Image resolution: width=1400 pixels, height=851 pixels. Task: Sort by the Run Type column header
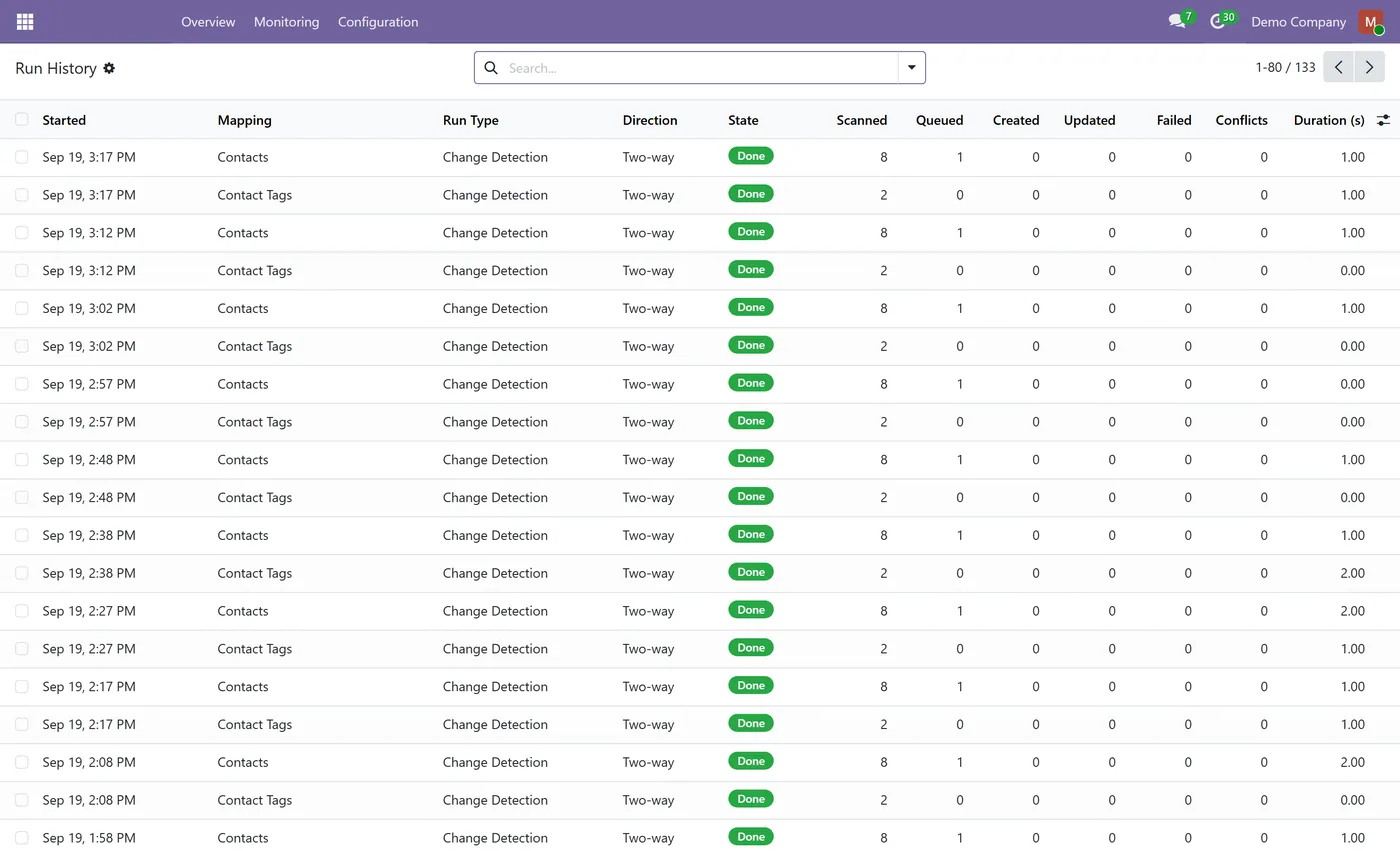click(x=470, y=120)
